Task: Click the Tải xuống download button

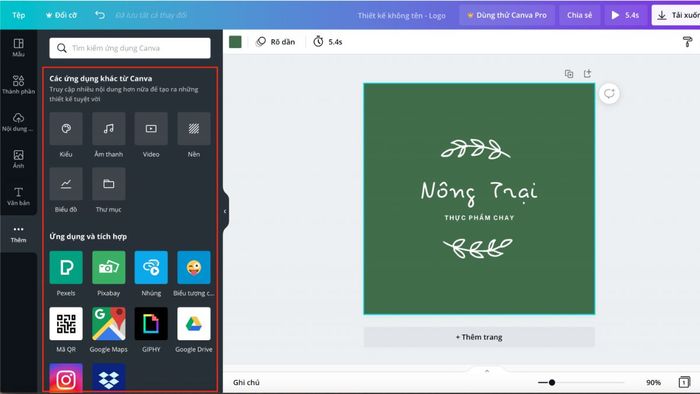Action: (x=676, y=15)
